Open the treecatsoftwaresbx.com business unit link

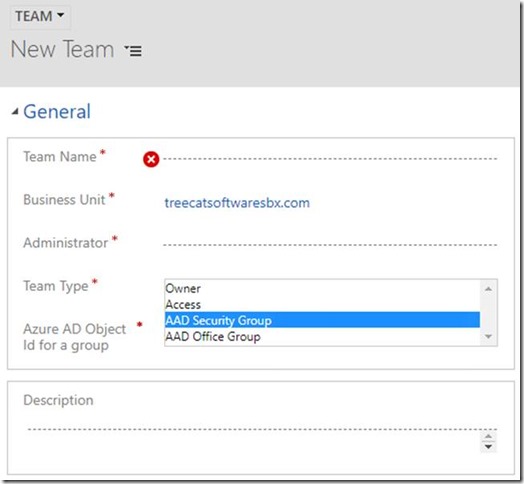coord(237,203)
